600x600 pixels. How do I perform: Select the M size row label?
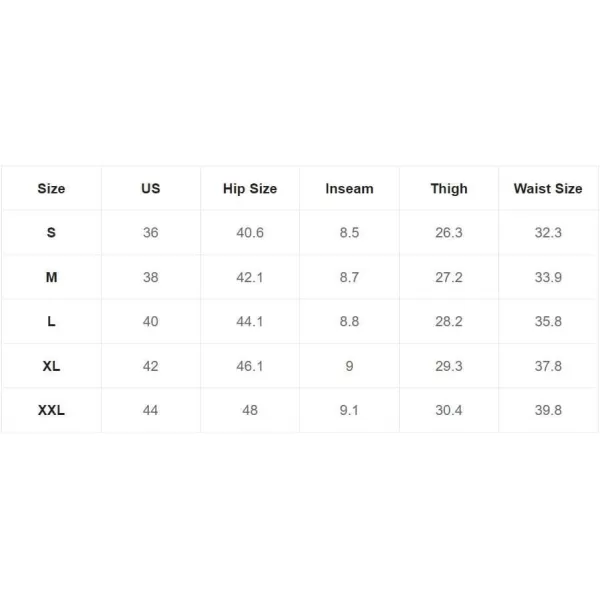click(51, 277)
